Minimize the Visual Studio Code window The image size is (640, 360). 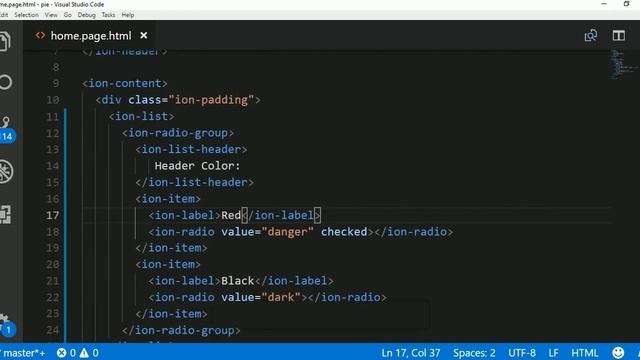click(x=604, y=4)
